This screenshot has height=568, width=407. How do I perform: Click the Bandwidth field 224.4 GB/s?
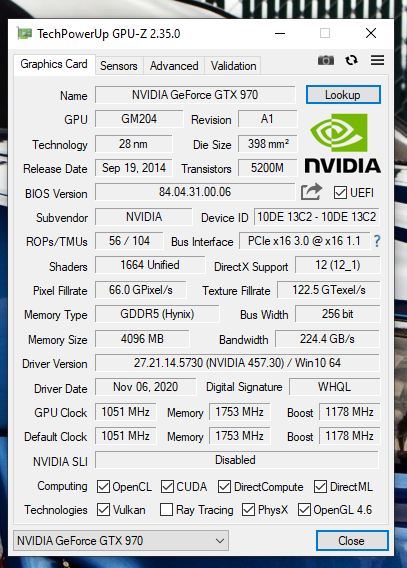coord(327,339)
